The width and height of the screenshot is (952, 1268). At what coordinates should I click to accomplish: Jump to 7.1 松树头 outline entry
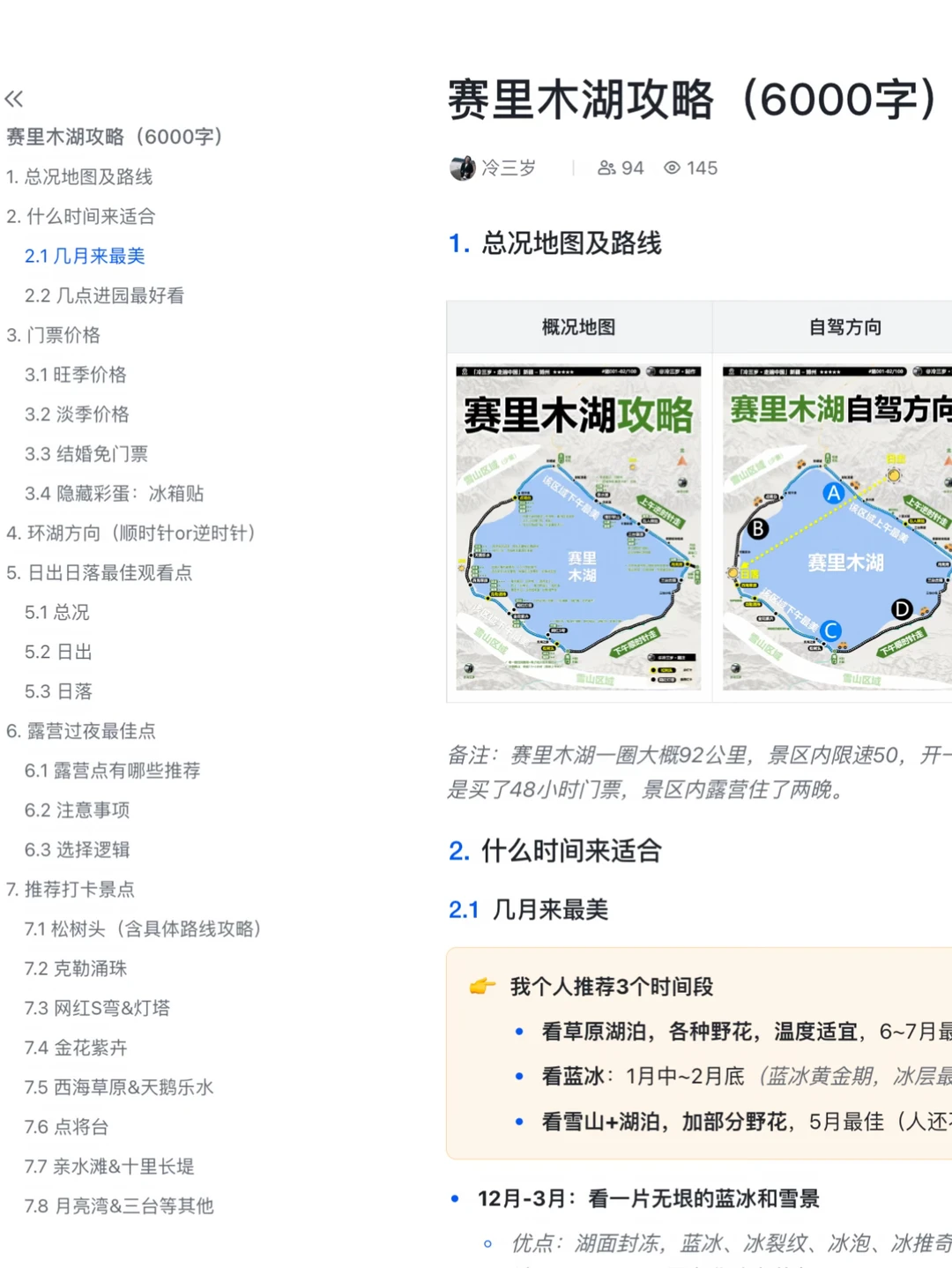143,929
